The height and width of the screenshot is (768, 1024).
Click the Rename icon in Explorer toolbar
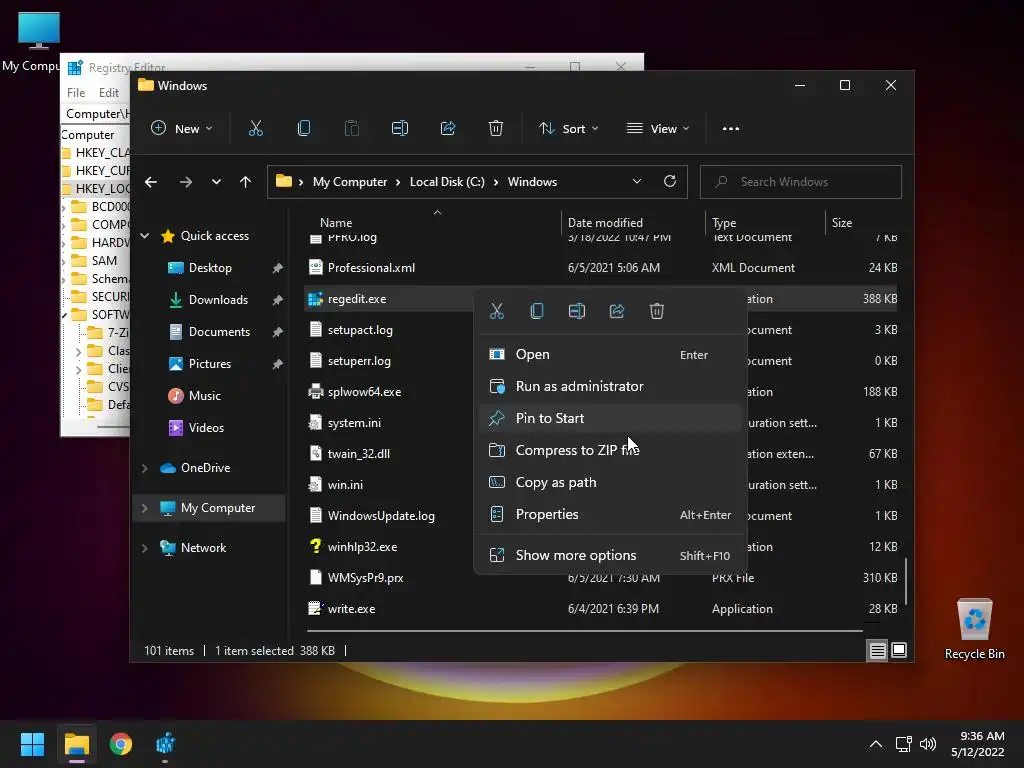[x=400, y=129]
